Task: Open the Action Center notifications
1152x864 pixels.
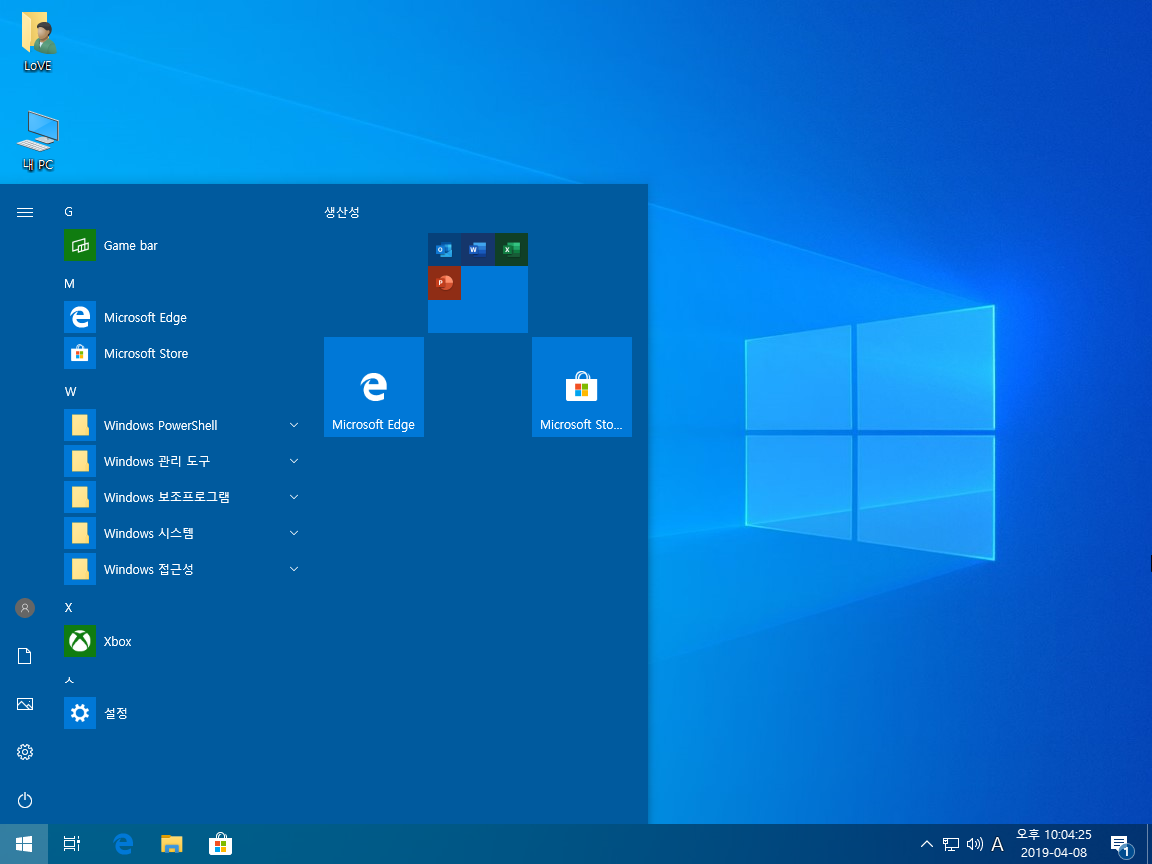Action: [x=1121, y=845]
